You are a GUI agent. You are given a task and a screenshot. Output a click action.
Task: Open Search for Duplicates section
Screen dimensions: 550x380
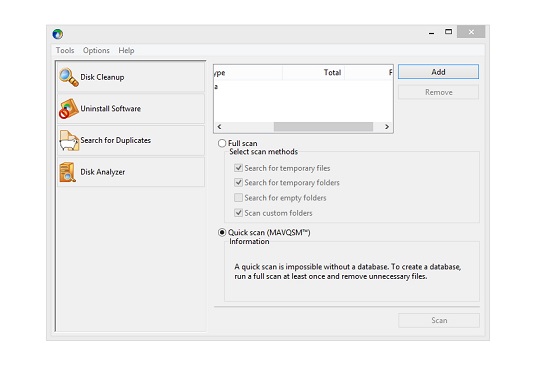pyautogui.click(x=131, y=140)
